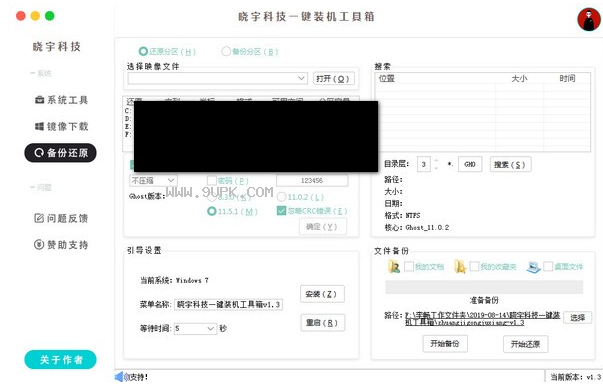This screenshot has height=390, width=603.
Task: Click the 开始备份 button
Action: [x=445, y=343]
